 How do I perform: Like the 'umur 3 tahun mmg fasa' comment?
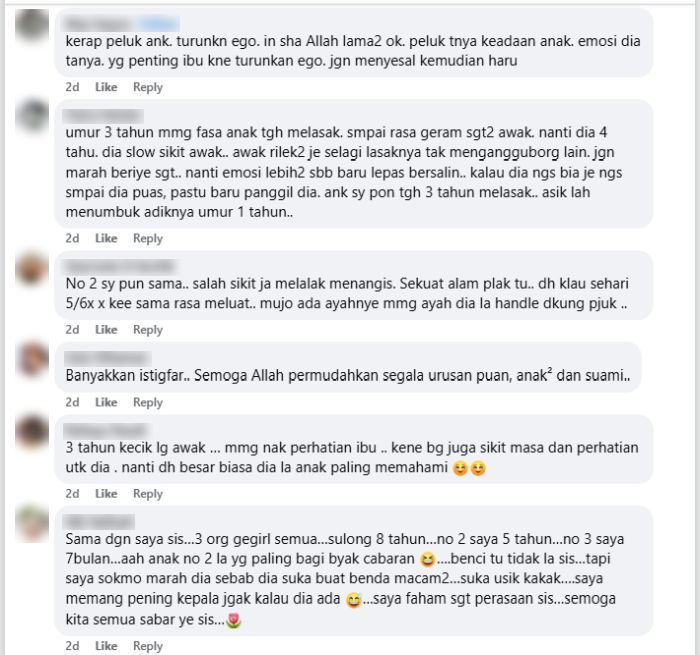click(106, 238)
